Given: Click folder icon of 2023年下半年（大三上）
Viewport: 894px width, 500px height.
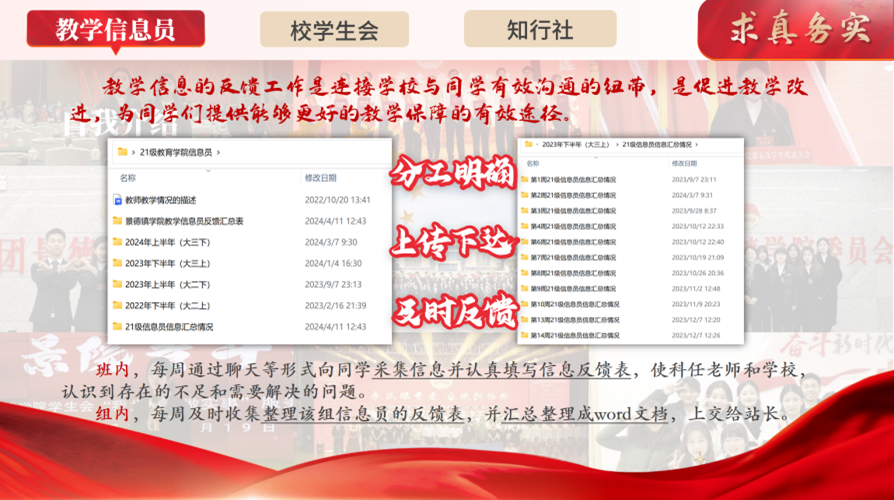Looking at the screenshot, I should tap(117, 263).
